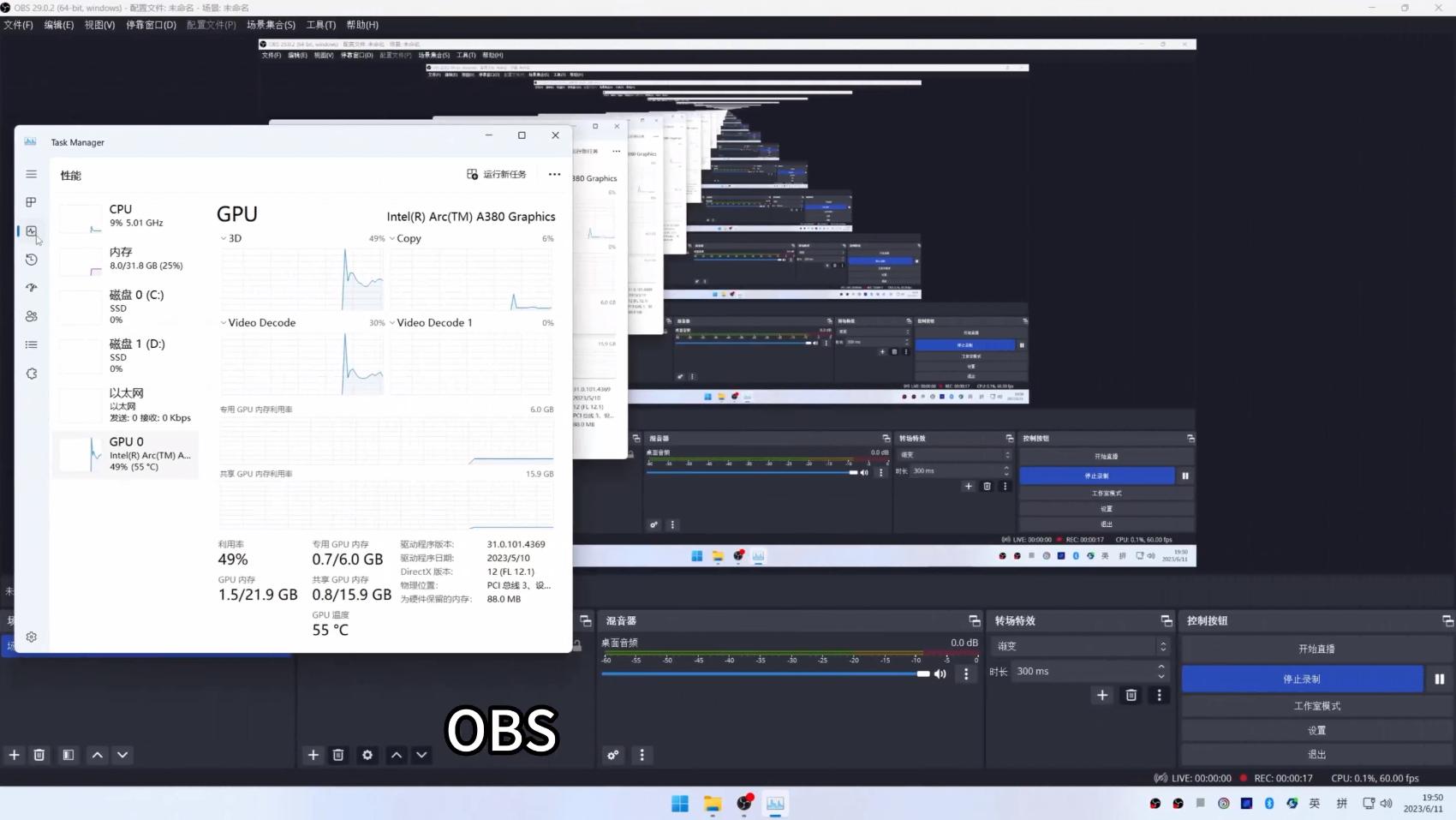This screenshot has width=1456, height=820.
Task: Add a new scene with plus icon
Action: coord(14,755)
